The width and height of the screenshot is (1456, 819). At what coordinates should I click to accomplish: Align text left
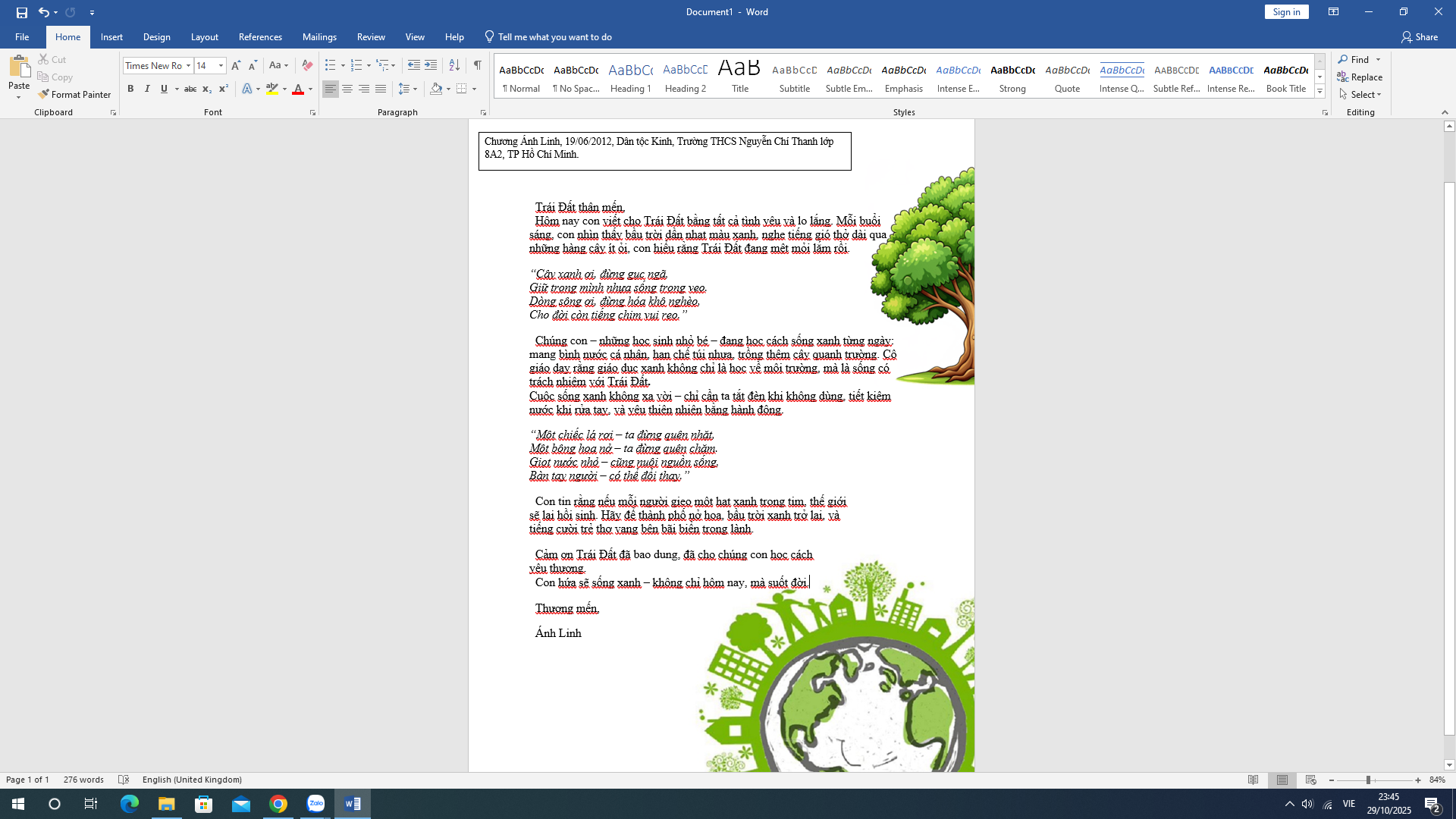pyautogui.click(x=330, y=89)
